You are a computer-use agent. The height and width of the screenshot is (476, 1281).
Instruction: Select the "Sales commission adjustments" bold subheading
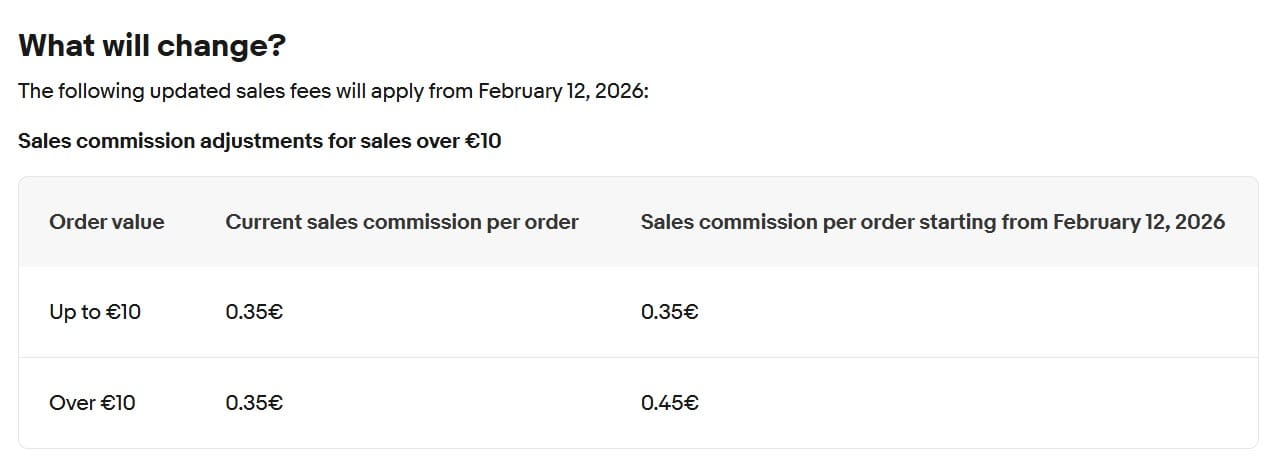[x=259, y=141]
